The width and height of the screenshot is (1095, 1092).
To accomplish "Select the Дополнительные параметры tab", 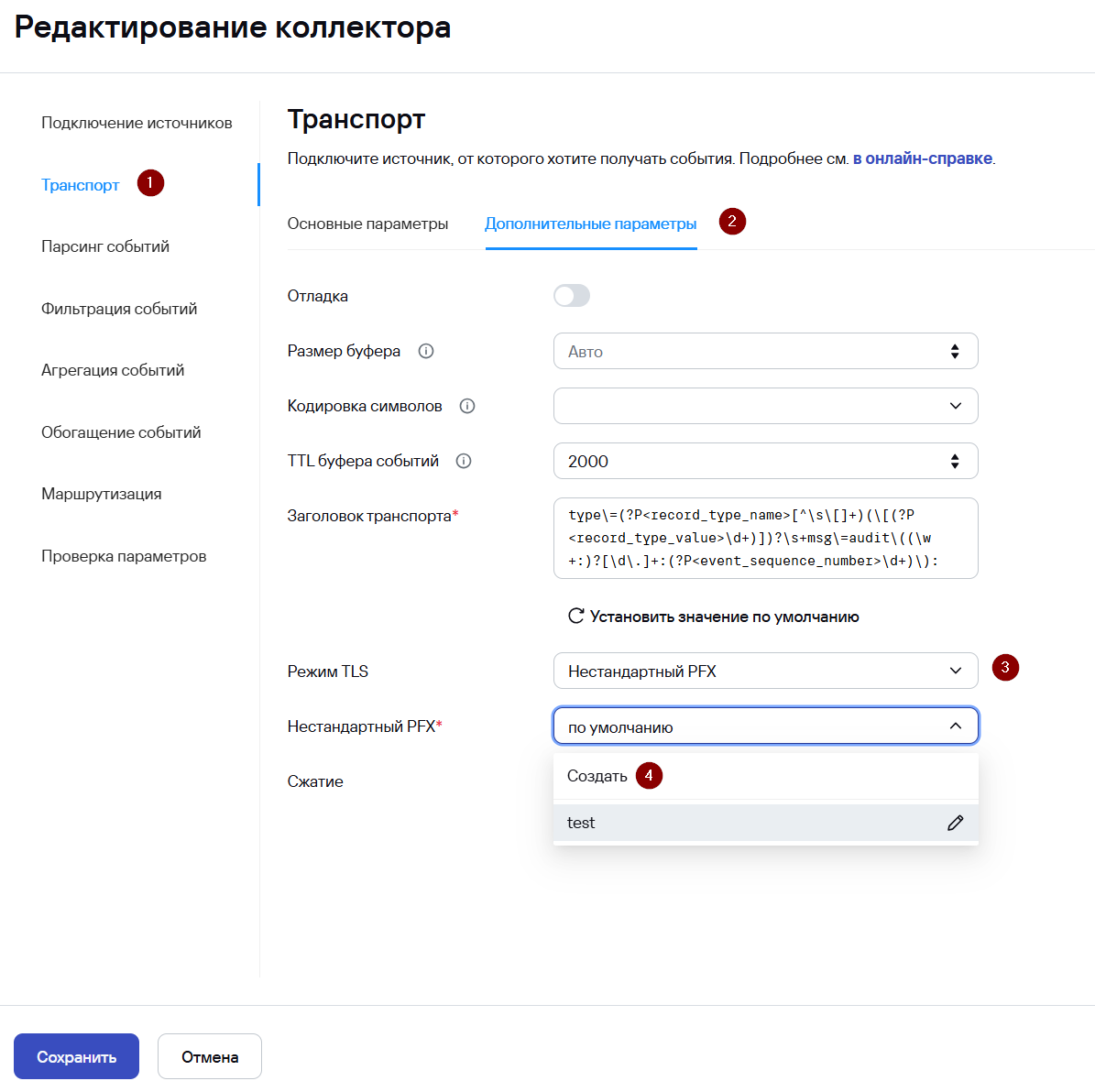I will point(591,224).
